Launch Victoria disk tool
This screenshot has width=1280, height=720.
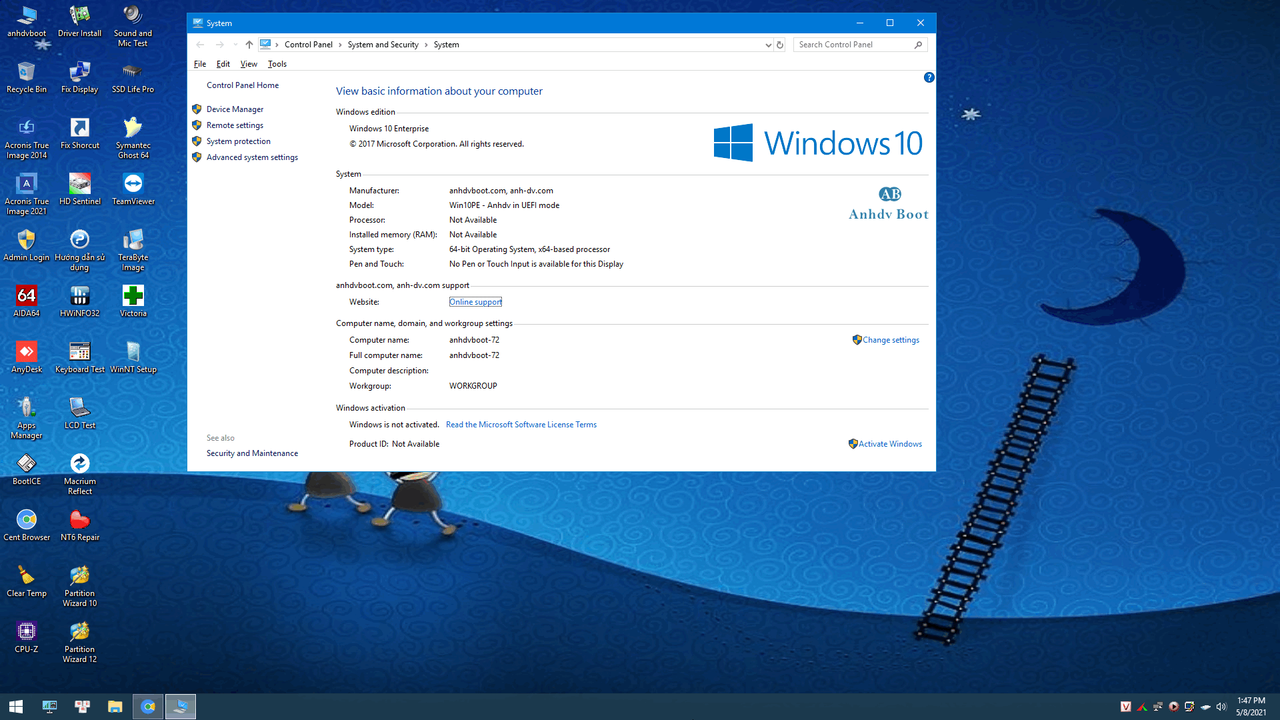coord(133,302)
